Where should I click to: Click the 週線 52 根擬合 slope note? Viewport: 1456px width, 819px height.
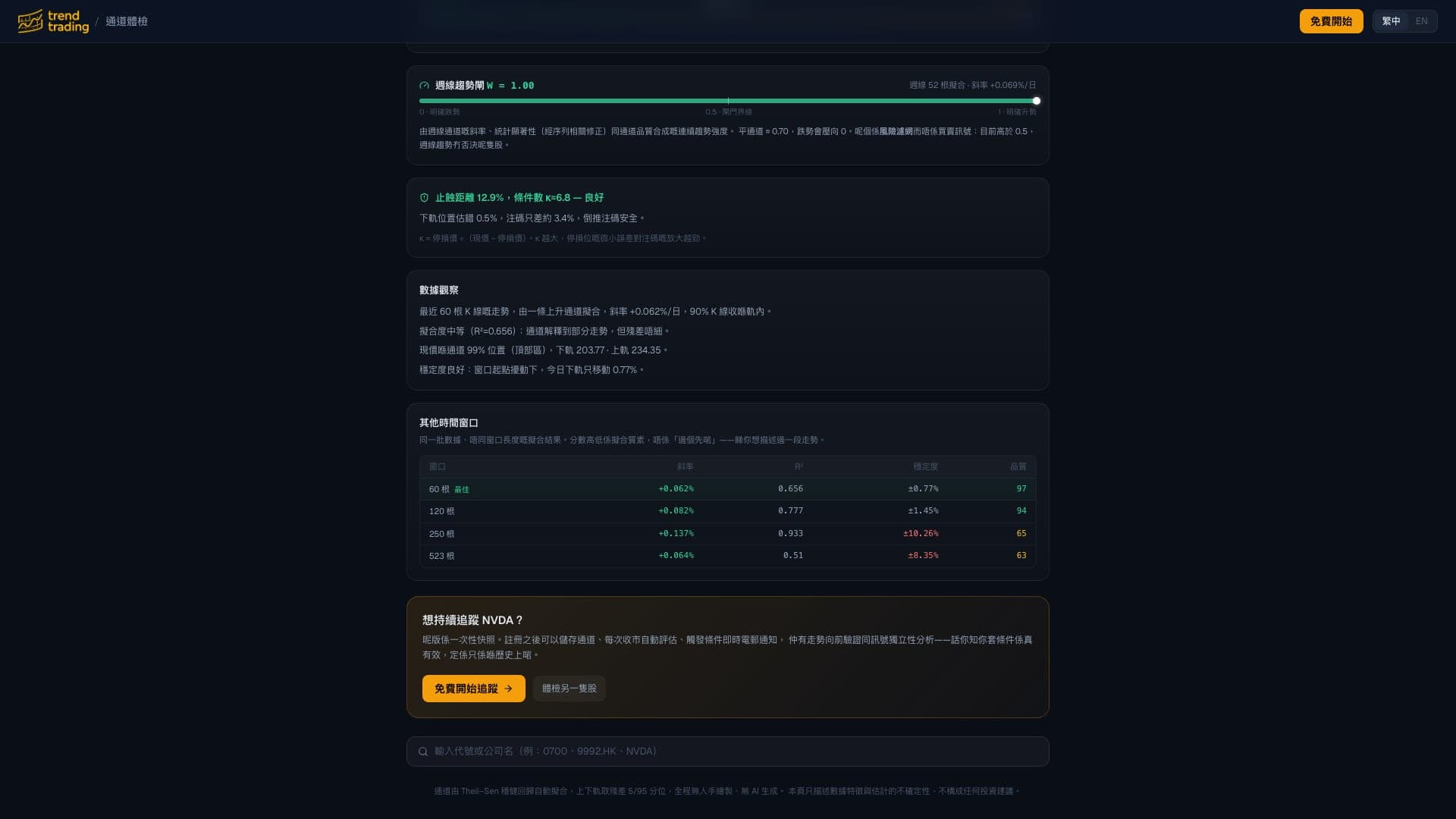coord(973,86)
